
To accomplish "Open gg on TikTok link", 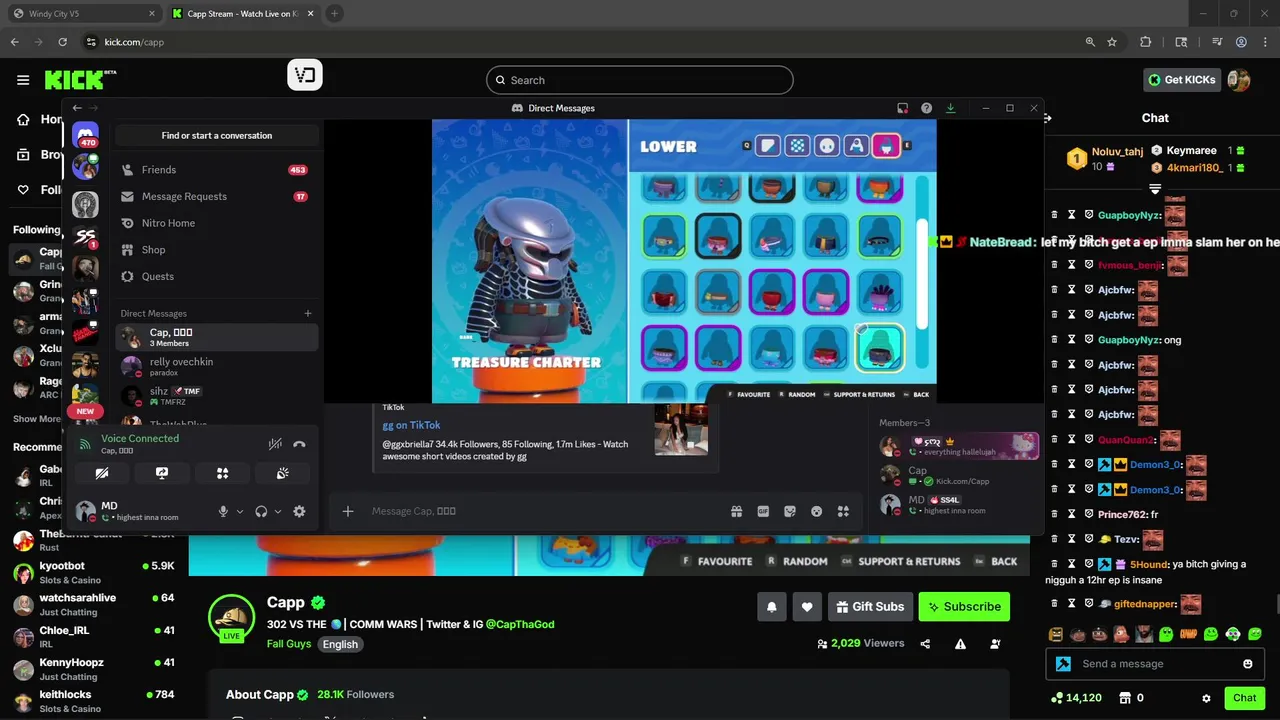I will tap(411, 425).
